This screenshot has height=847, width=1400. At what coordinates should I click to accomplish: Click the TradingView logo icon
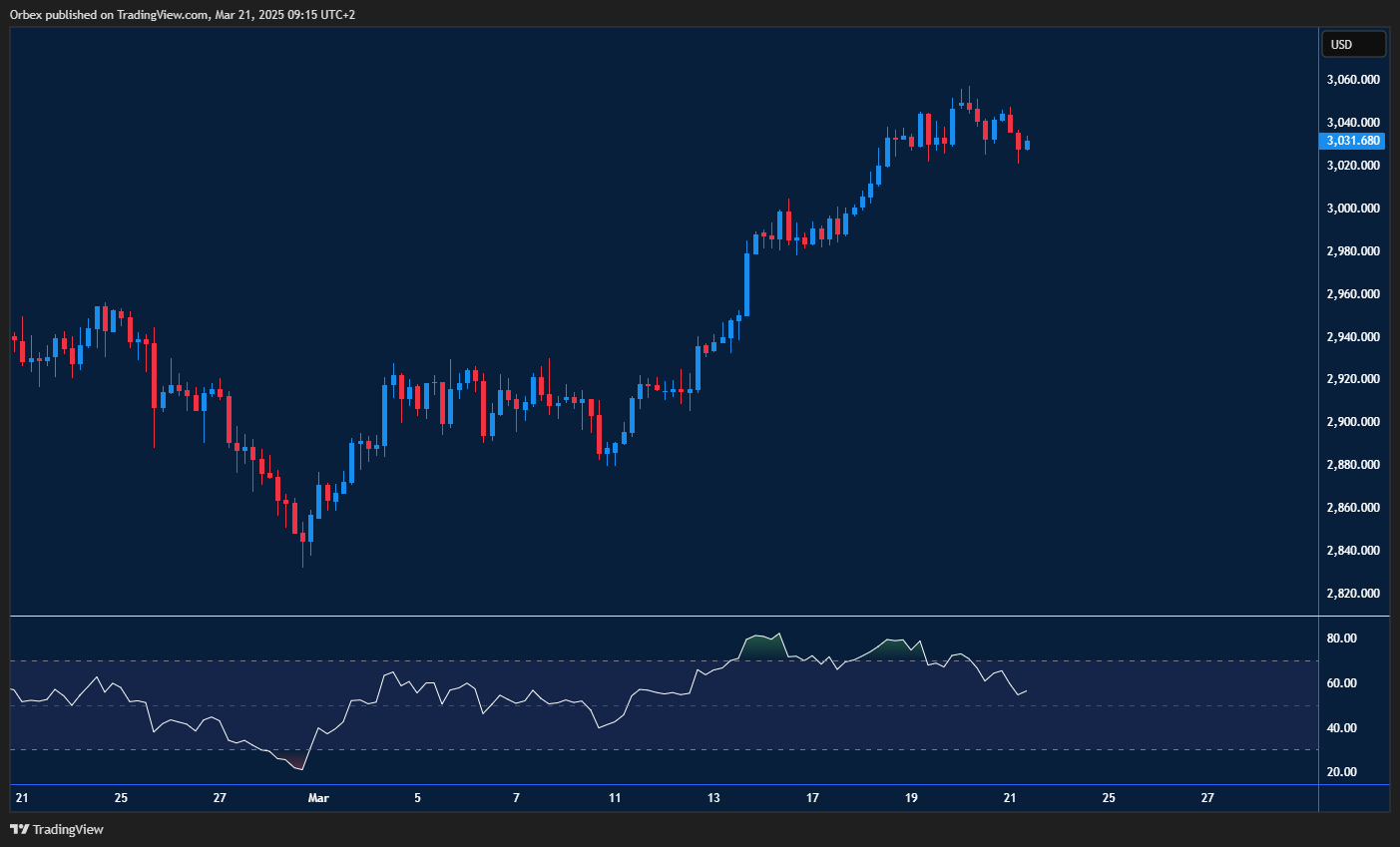pos(19,829)
